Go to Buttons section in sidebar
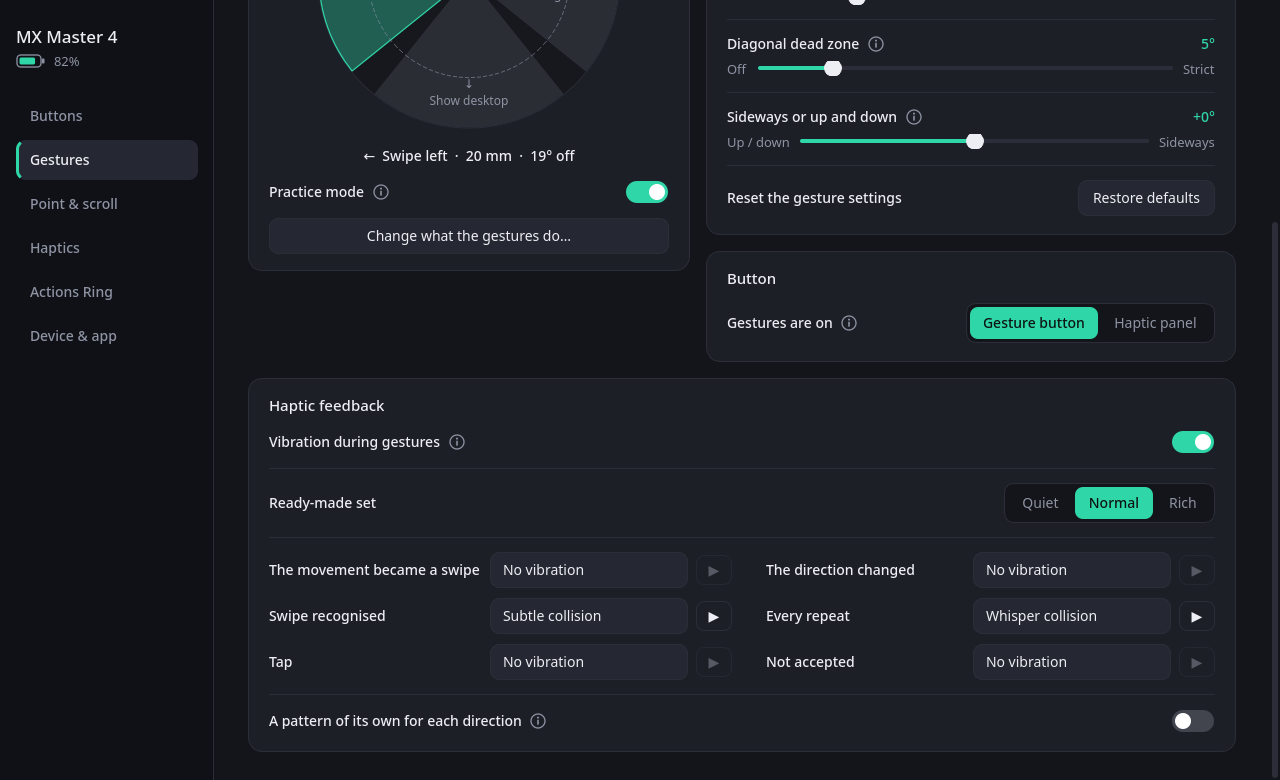1280x780 pixels. click(x=107, y=116)
